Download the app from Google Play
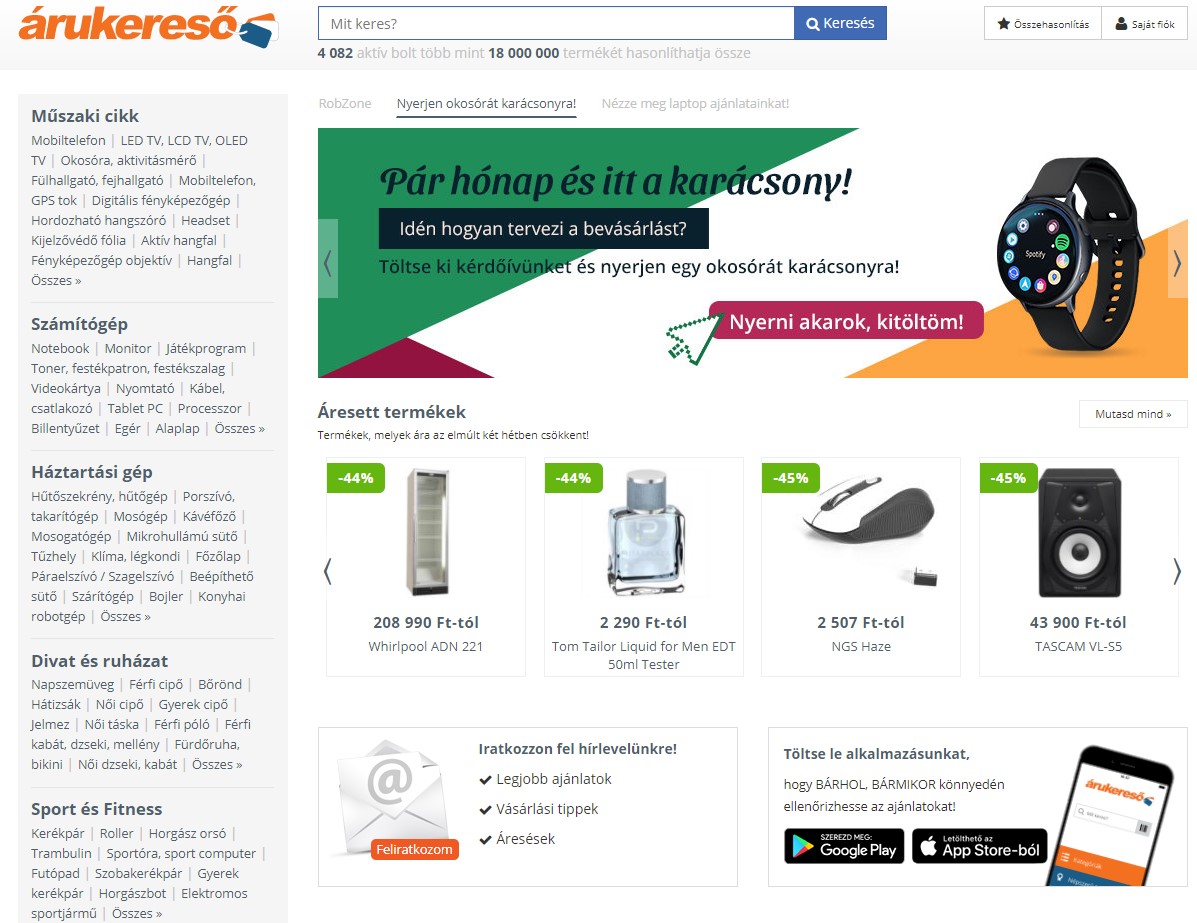The width and height of the screenshot is (1197, 923). pyautogui.click(x=844, y=846)
